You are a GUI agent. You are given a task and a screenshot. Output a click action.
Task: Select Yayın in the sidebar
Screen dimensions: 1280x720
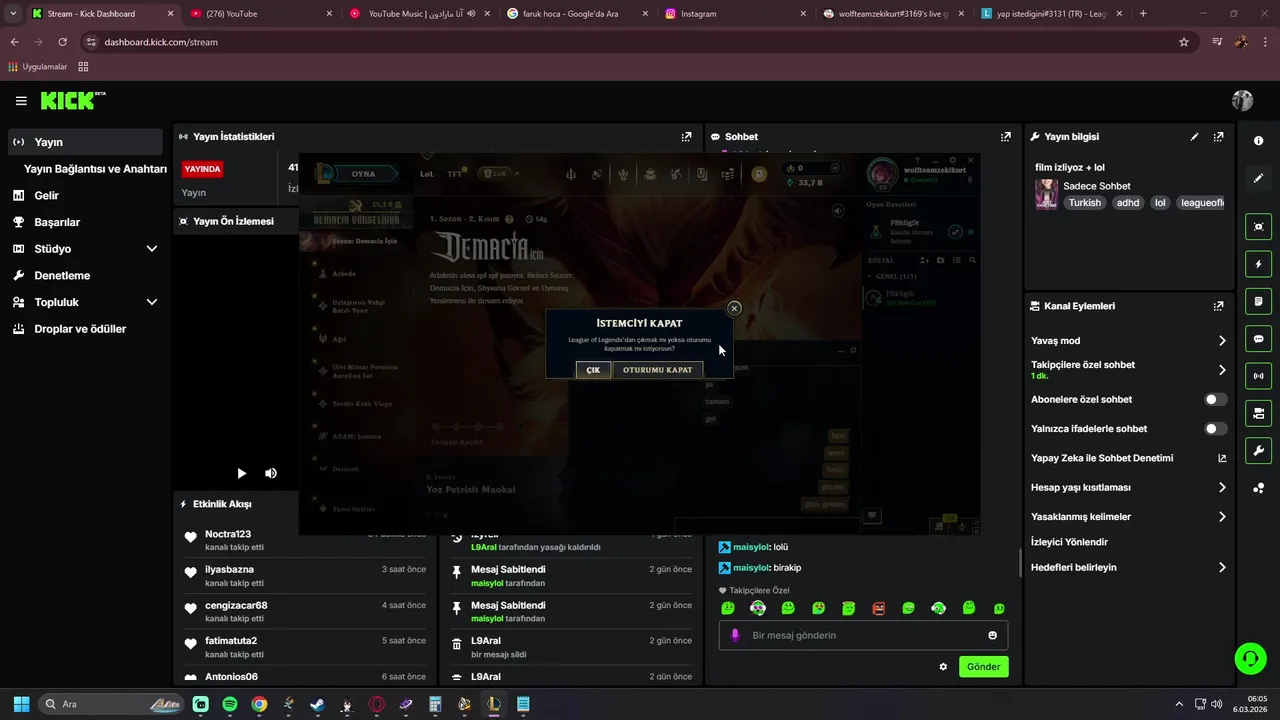[x=86, y=142]
